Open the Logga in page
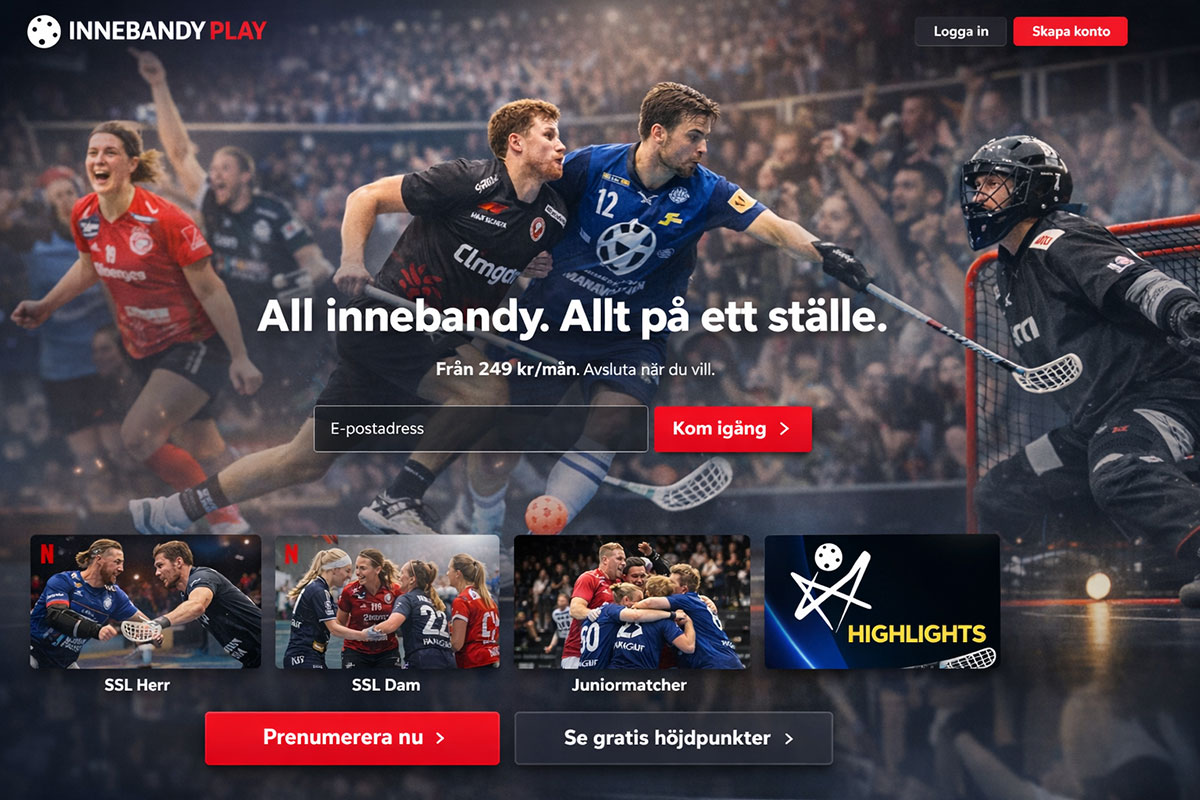The image size is (1200, 800). pos(961,31)
